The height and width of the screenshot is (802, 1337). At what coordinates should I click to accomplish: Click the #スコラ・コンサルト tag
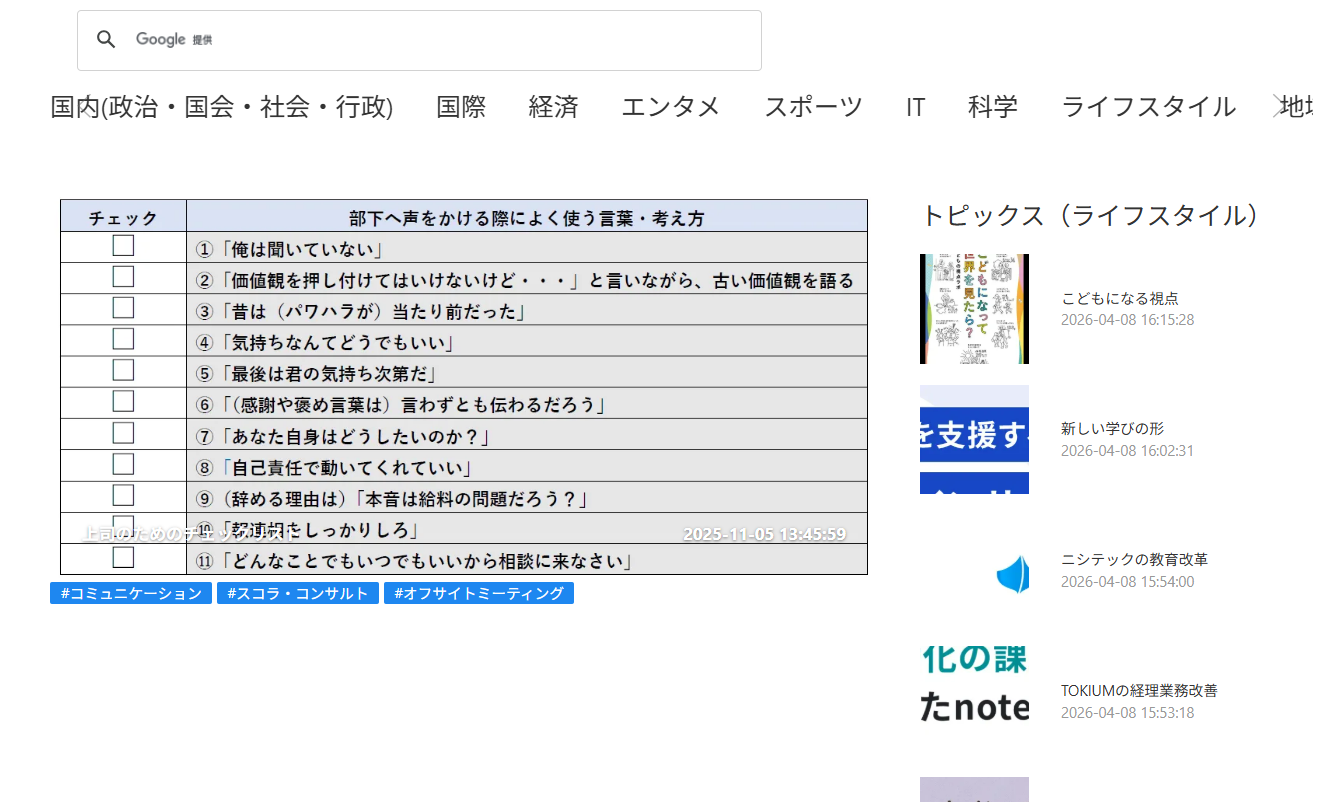click(x=298, y=593)
